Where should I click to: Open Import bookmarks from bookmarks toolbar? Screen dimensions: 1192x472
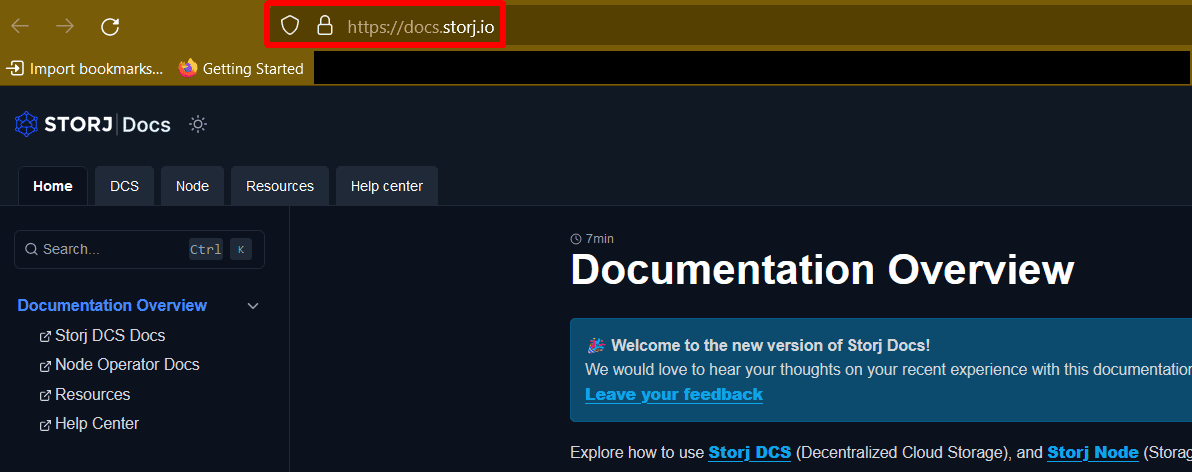point(85,69)
